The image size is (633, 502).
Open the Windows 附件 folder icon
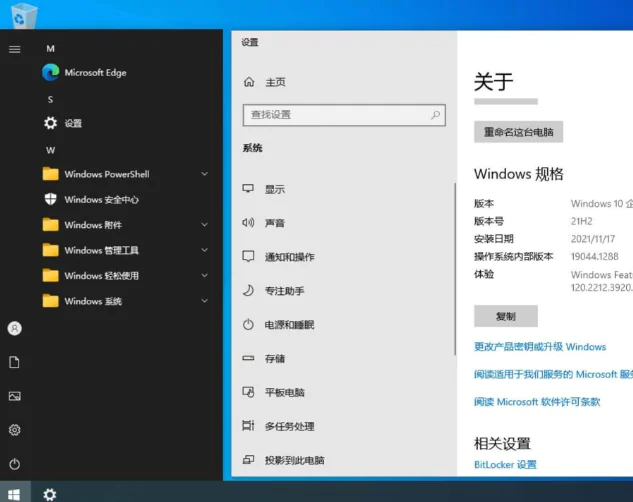pos(50,225)
